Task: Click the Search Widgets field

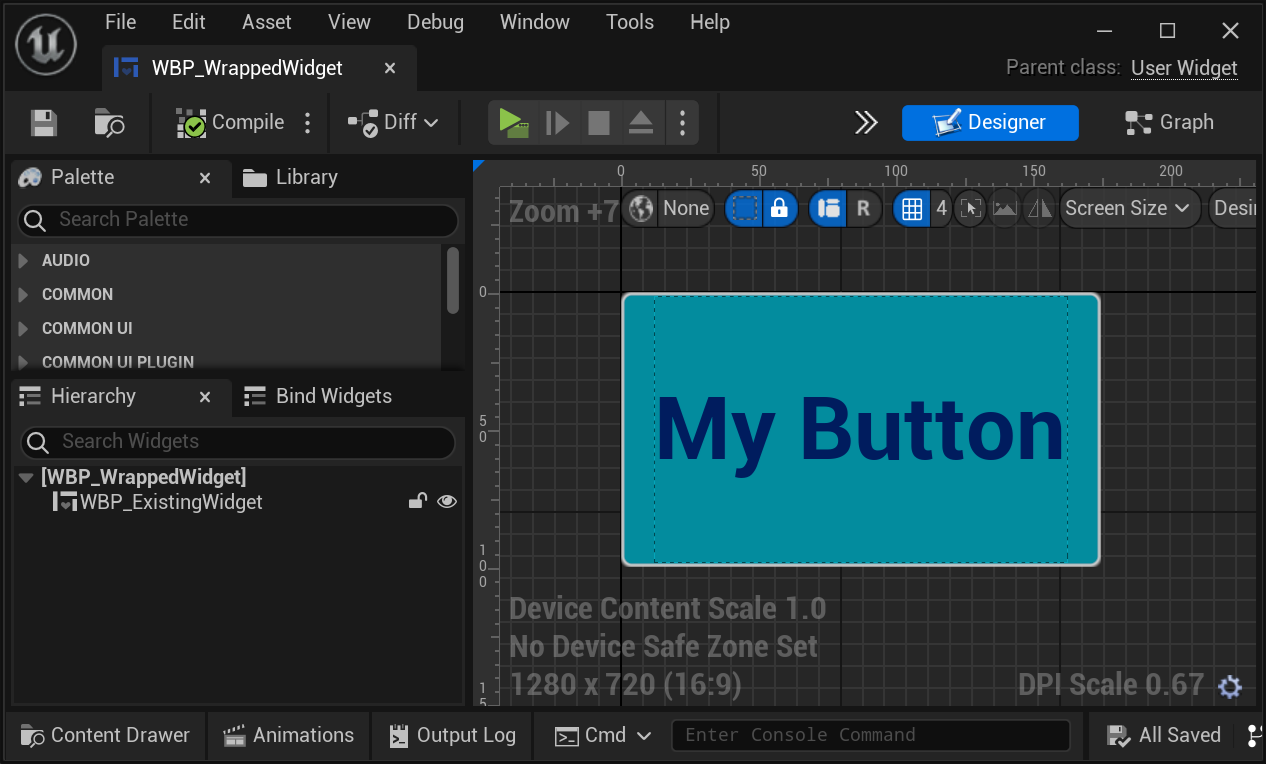Action: [238, 441]
